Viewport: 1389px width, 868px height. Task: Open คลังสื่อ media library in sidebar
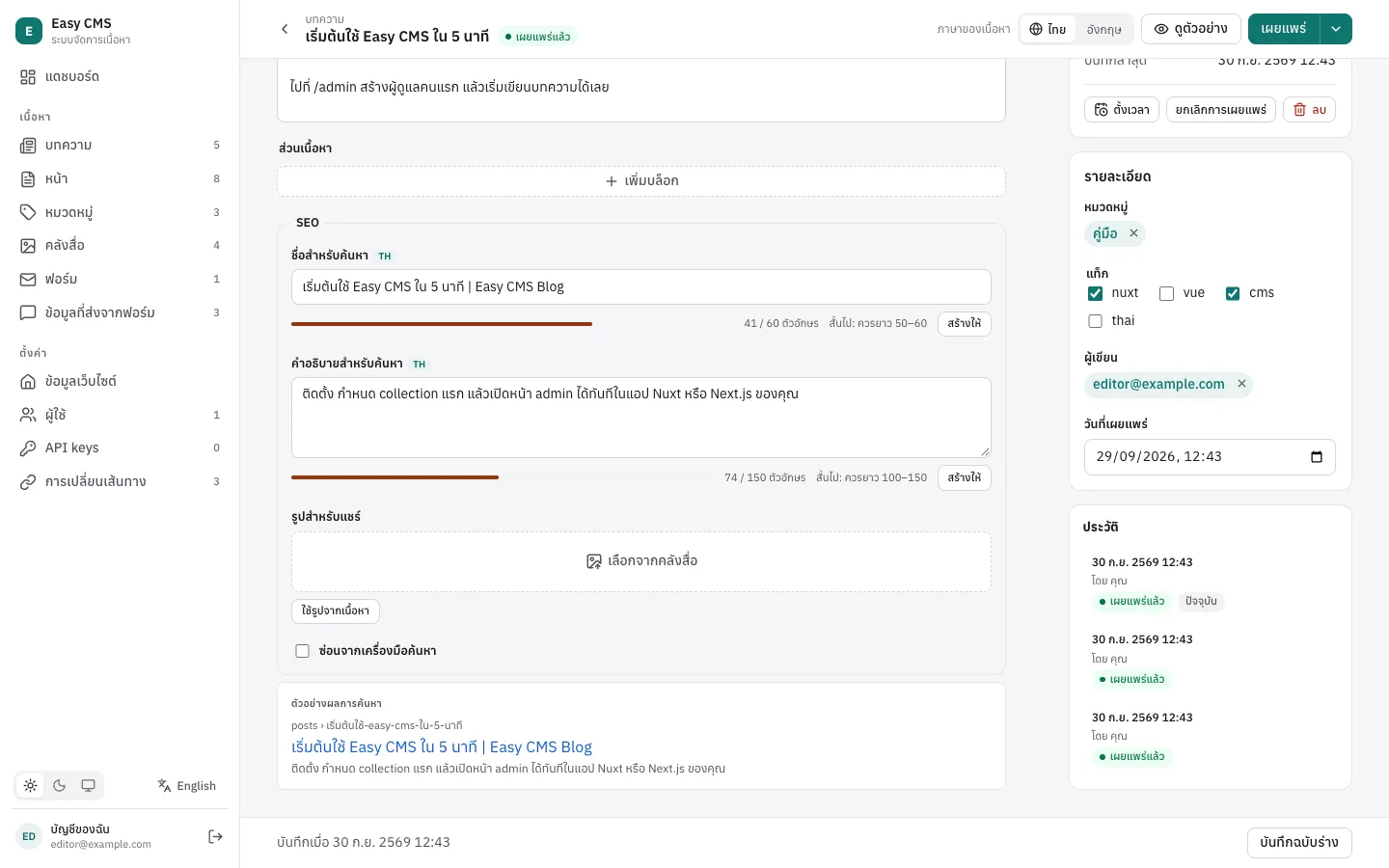(x=120, y=245)
